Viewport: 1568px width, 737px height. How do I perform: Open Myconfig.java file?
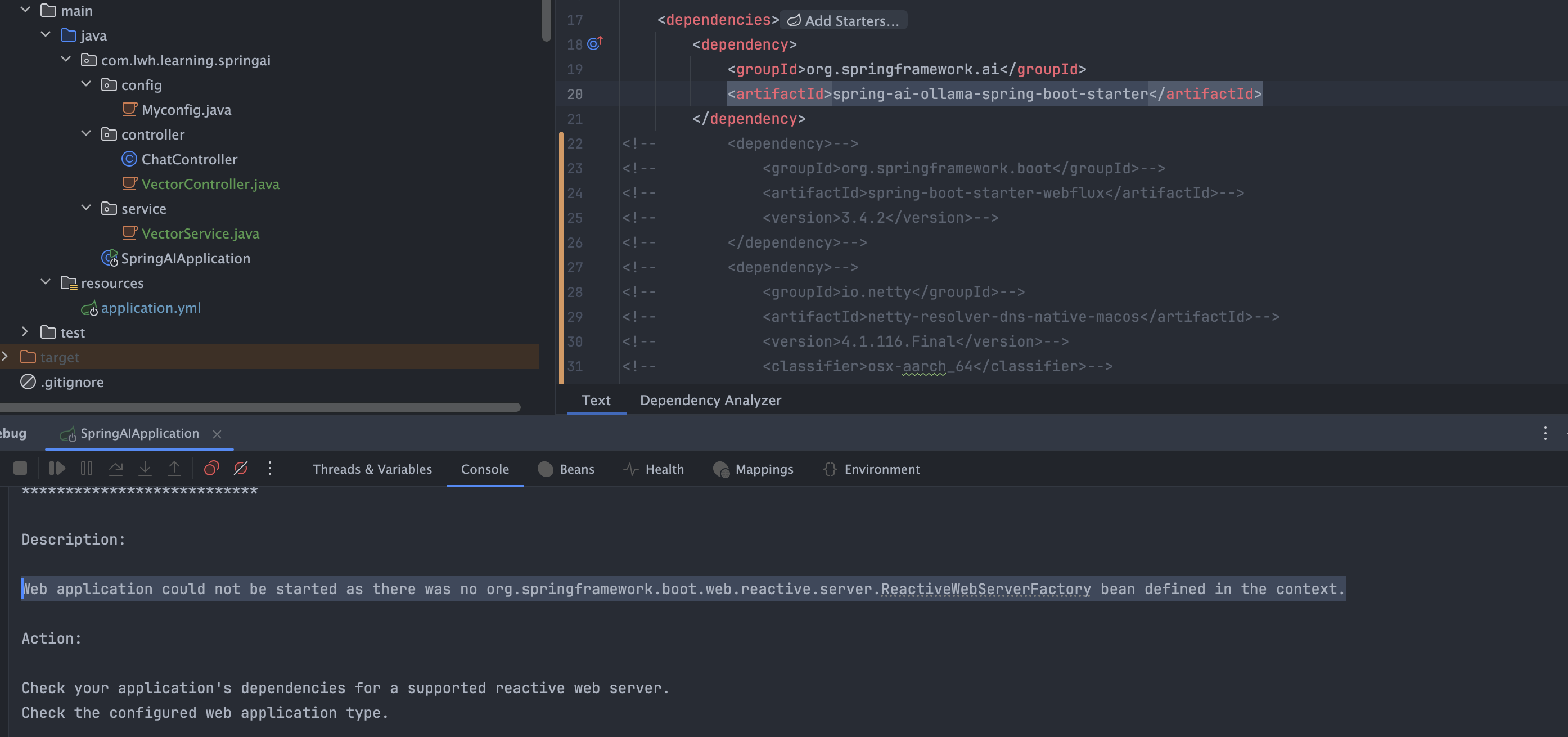pos(186,110)
